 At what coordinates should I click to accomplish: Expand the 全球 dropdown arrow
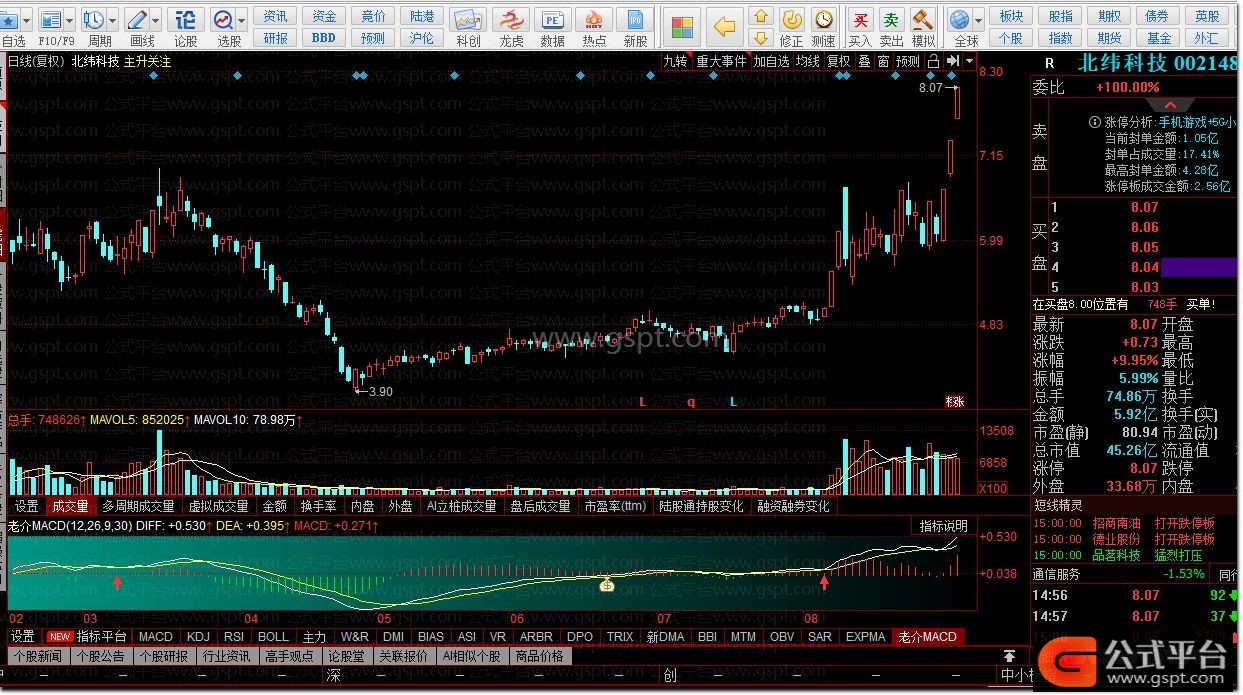click(x=976, y=20)
